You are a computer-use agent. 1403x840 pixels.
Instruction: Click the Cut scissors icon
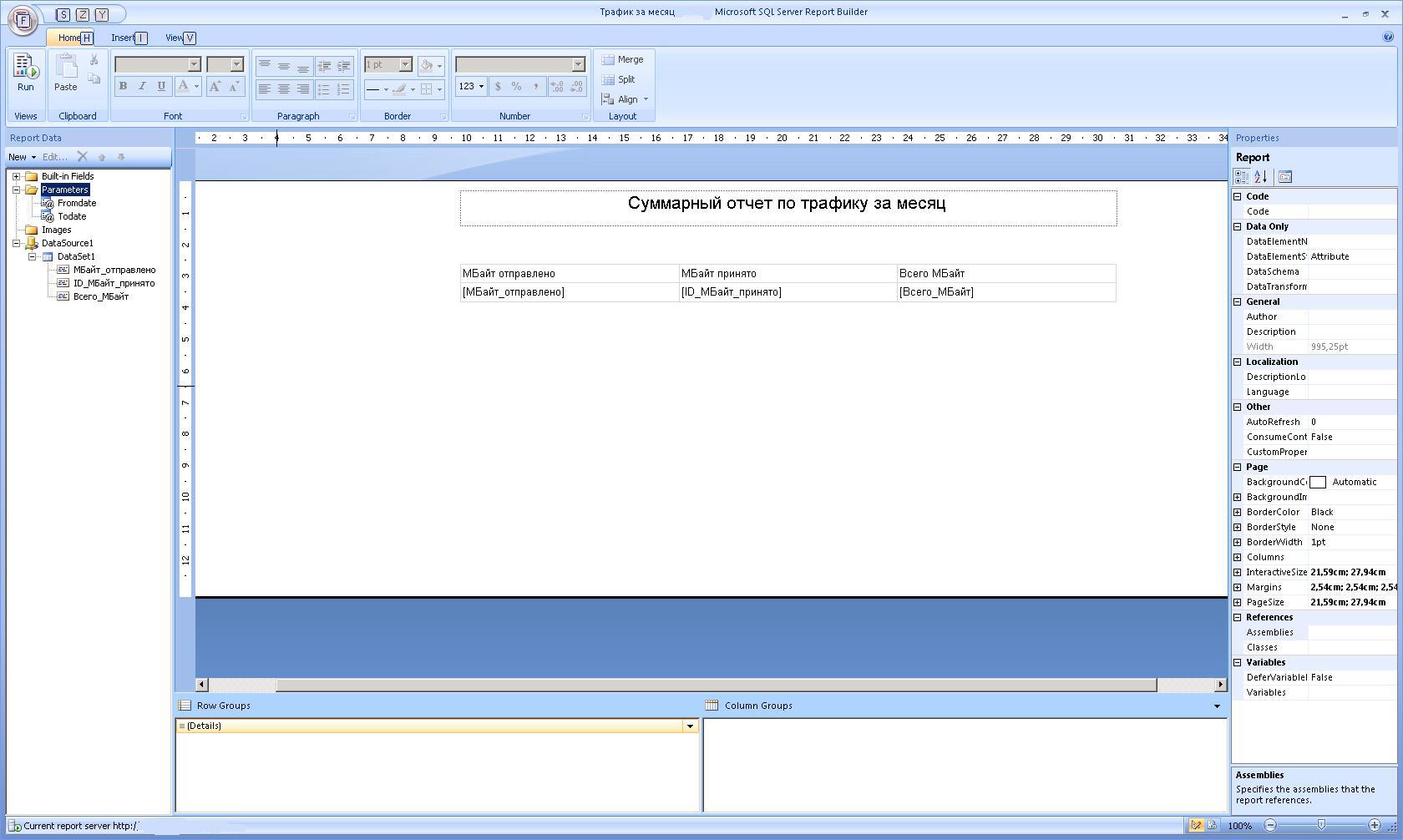tap(94, 60)
